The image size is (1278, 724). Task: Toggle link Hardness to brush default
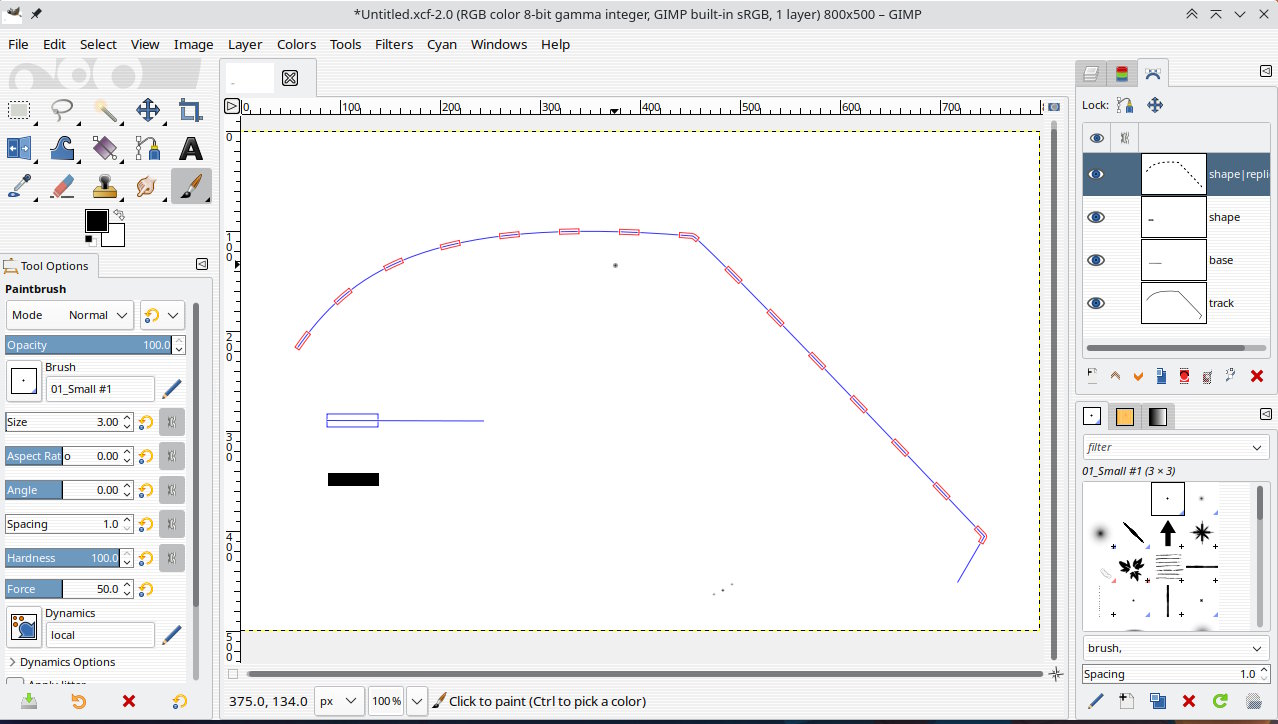click(172, 559)
